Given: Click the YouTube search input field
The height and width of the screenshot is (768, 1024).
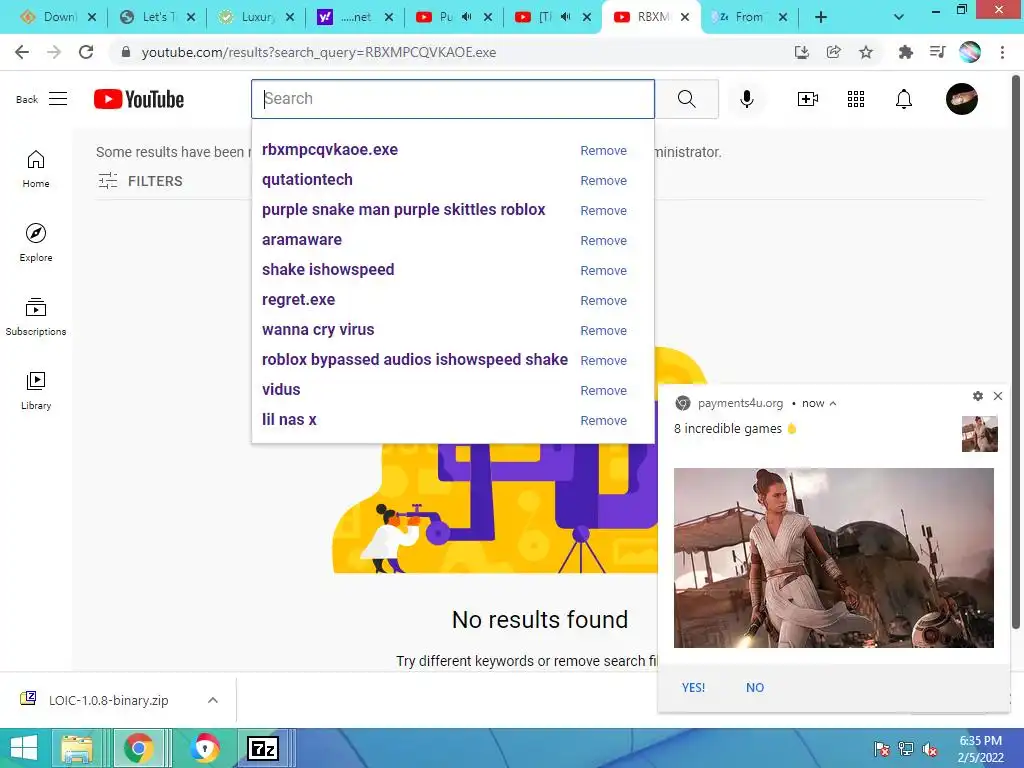Looking at the screenshot, I should tap(453, 99).
